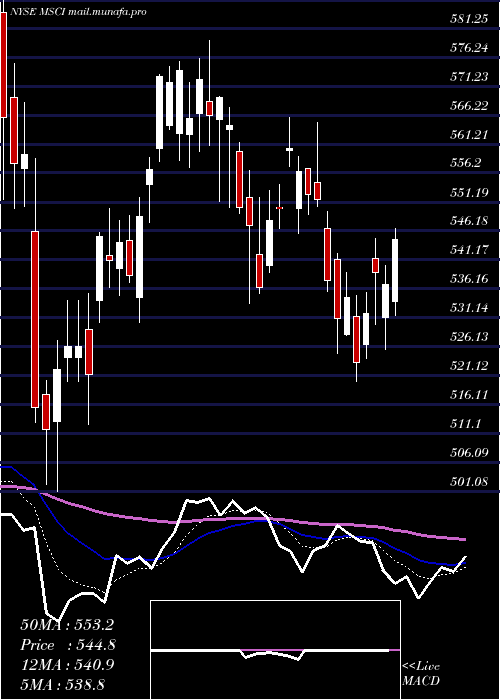Click the 501.08 price axis label

tap(469, 481)
